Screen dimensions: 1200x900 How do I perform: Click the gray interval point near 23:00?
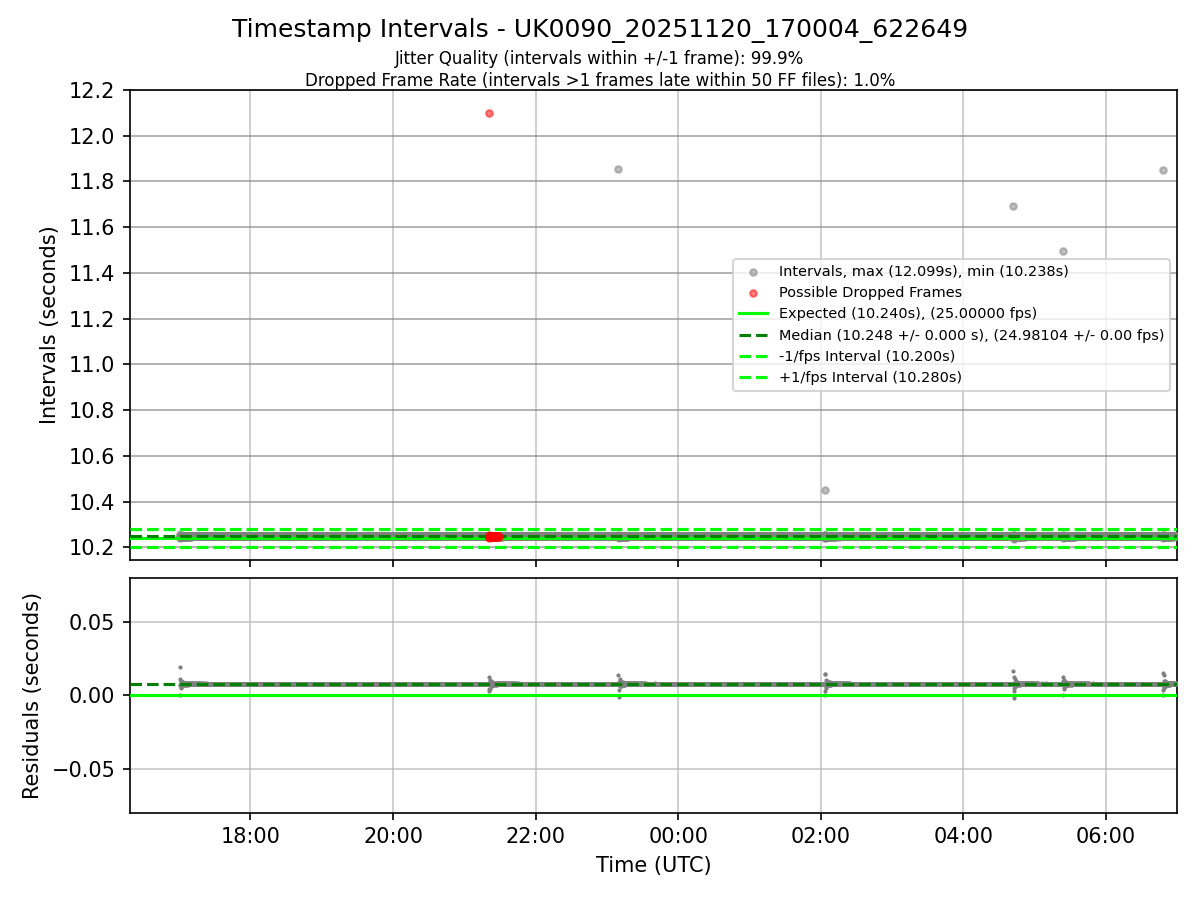click(618, 169)
